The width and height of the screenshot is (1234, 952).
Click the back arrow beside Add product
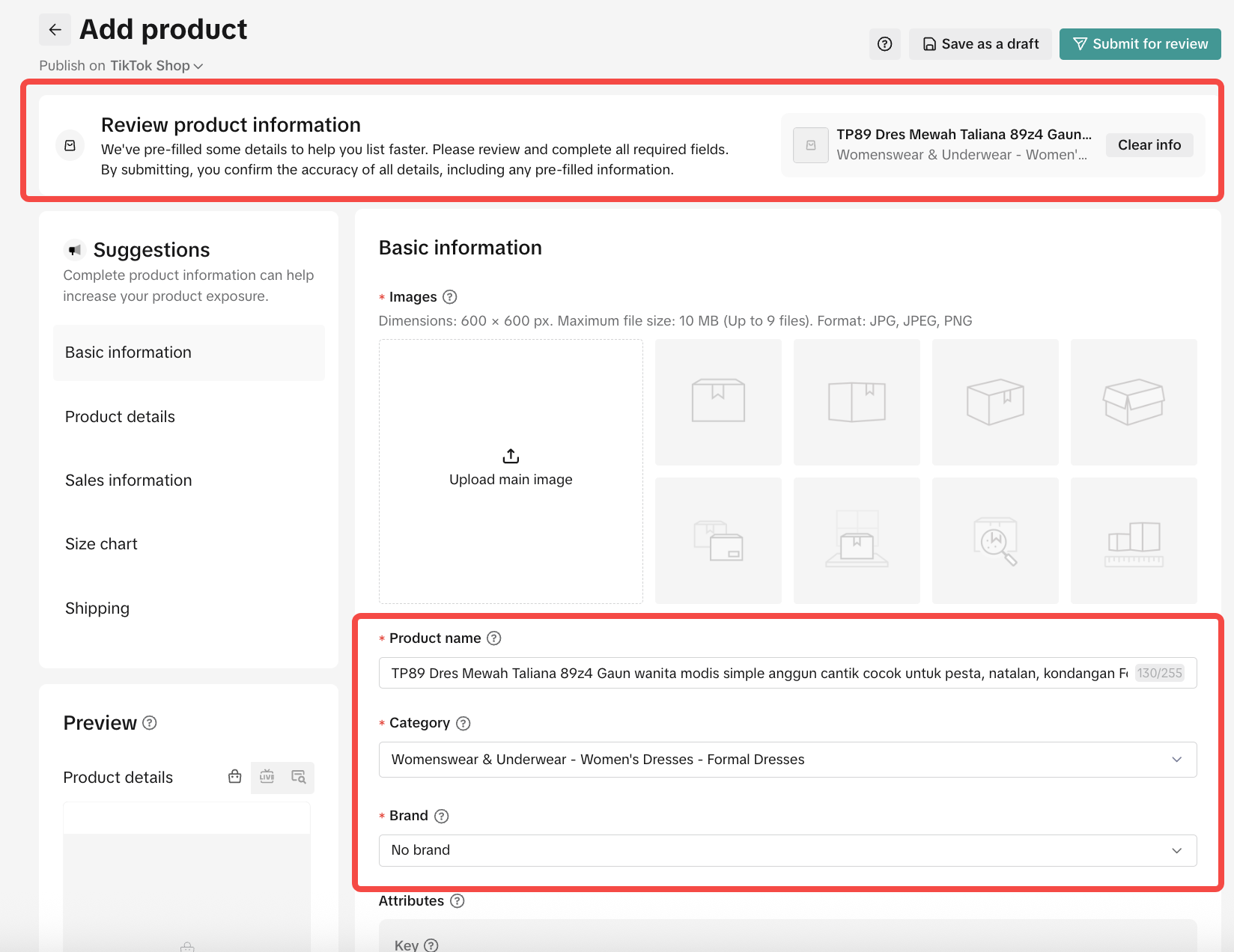click(55, 30)
